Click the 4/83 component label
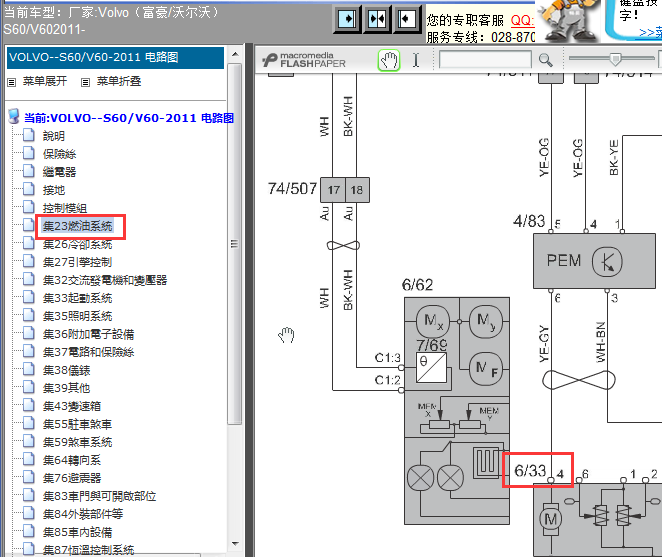 (x=529, y=221)
